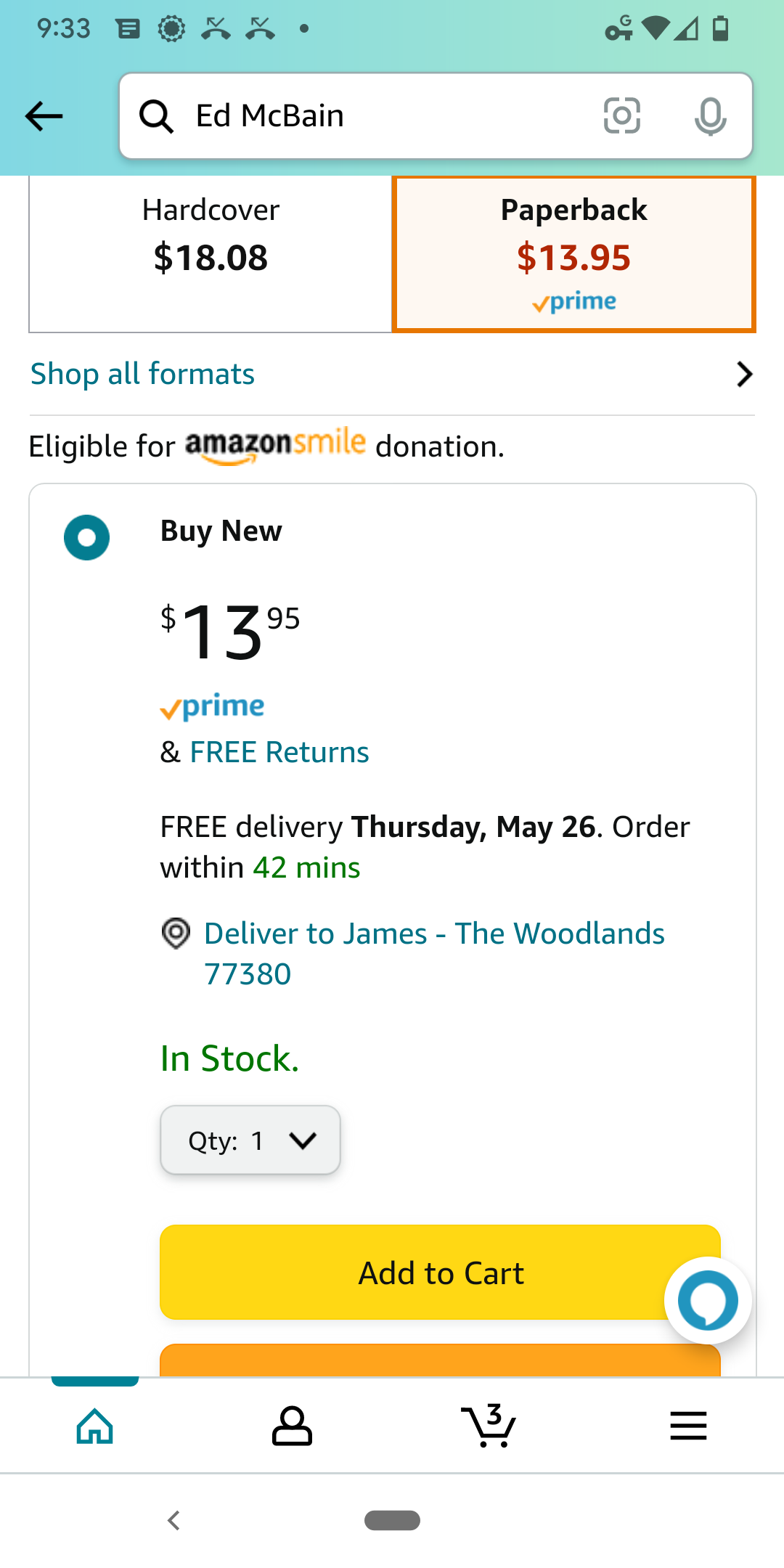Open the Qty: 1 dropdown

250,1140
